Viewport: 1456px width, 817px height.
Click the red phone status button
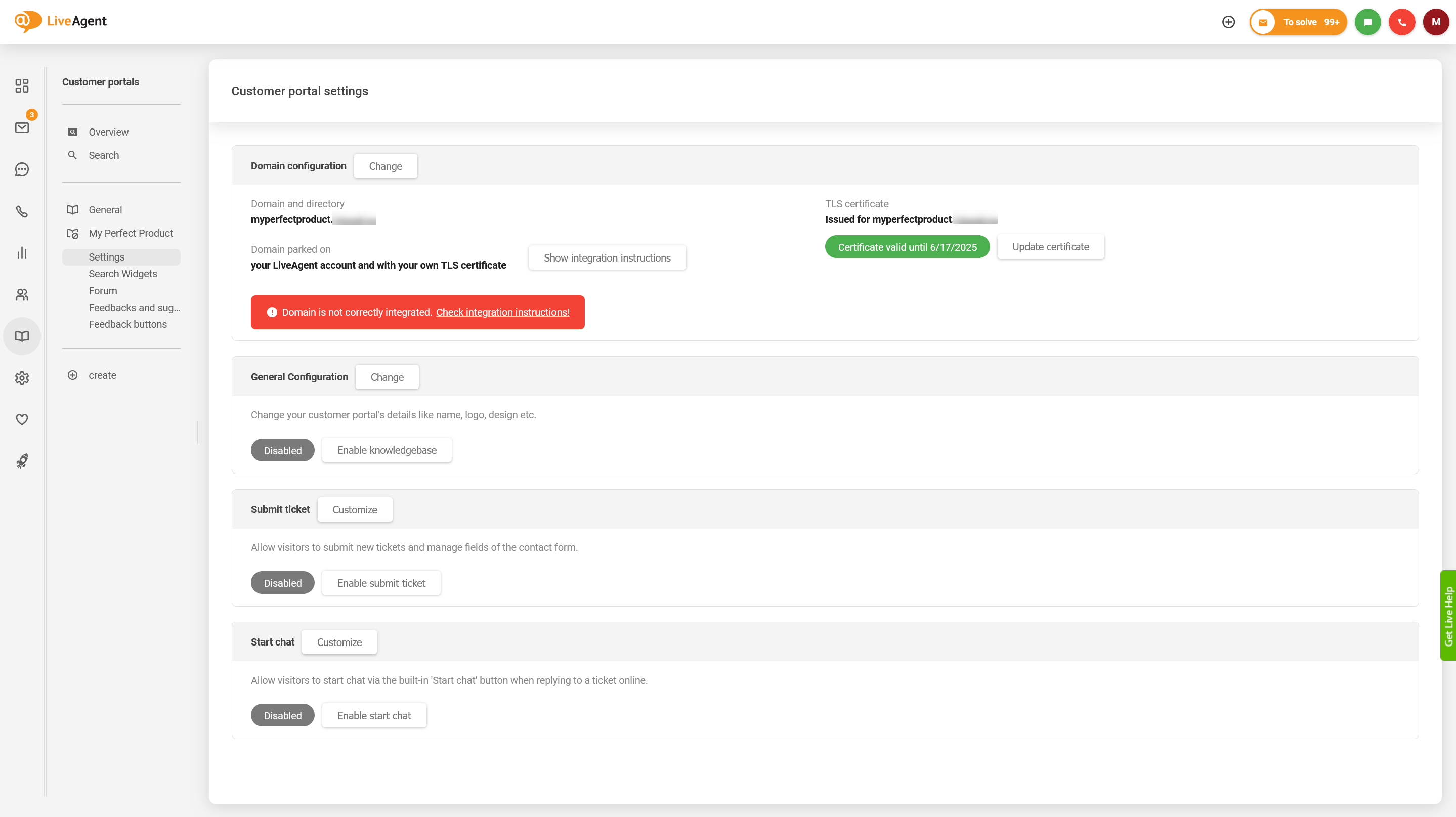[x=1401, y=22]
